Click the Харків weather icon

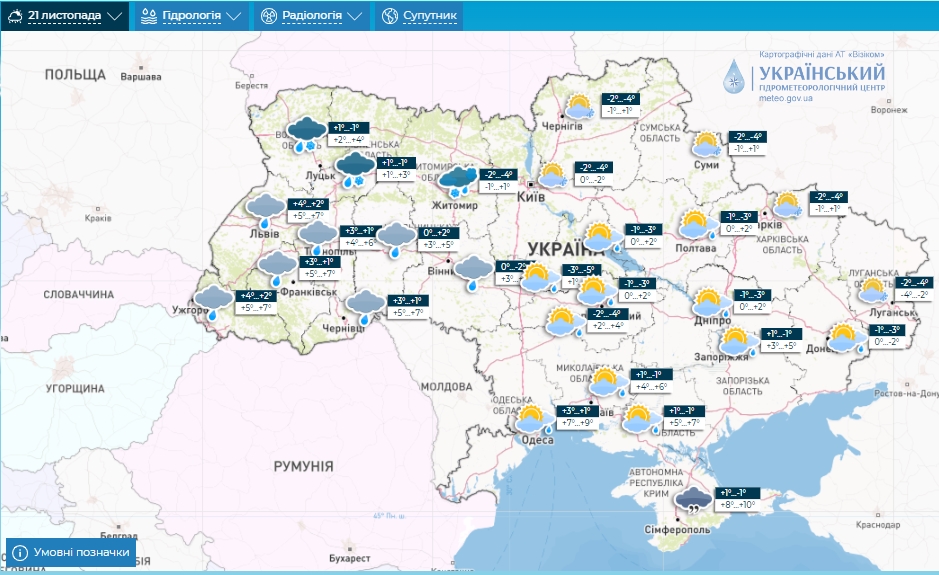(787, 205)
